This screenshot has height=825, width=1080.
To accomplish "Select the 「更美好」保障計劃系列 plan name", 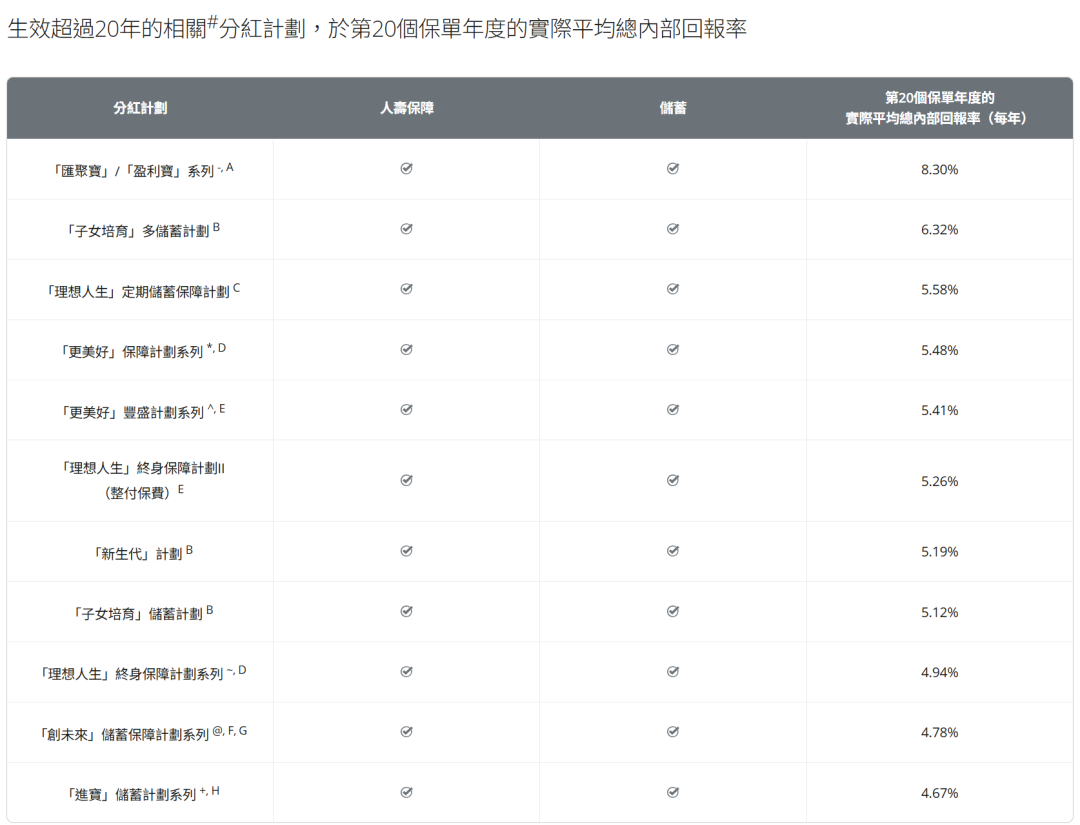I will 141,351.
